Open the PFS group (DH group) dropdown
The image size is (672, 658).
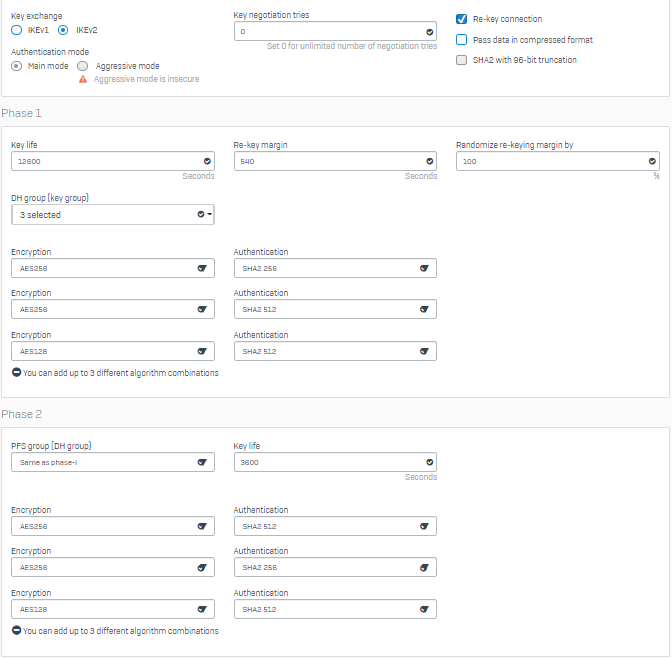[x=113, y=462]
